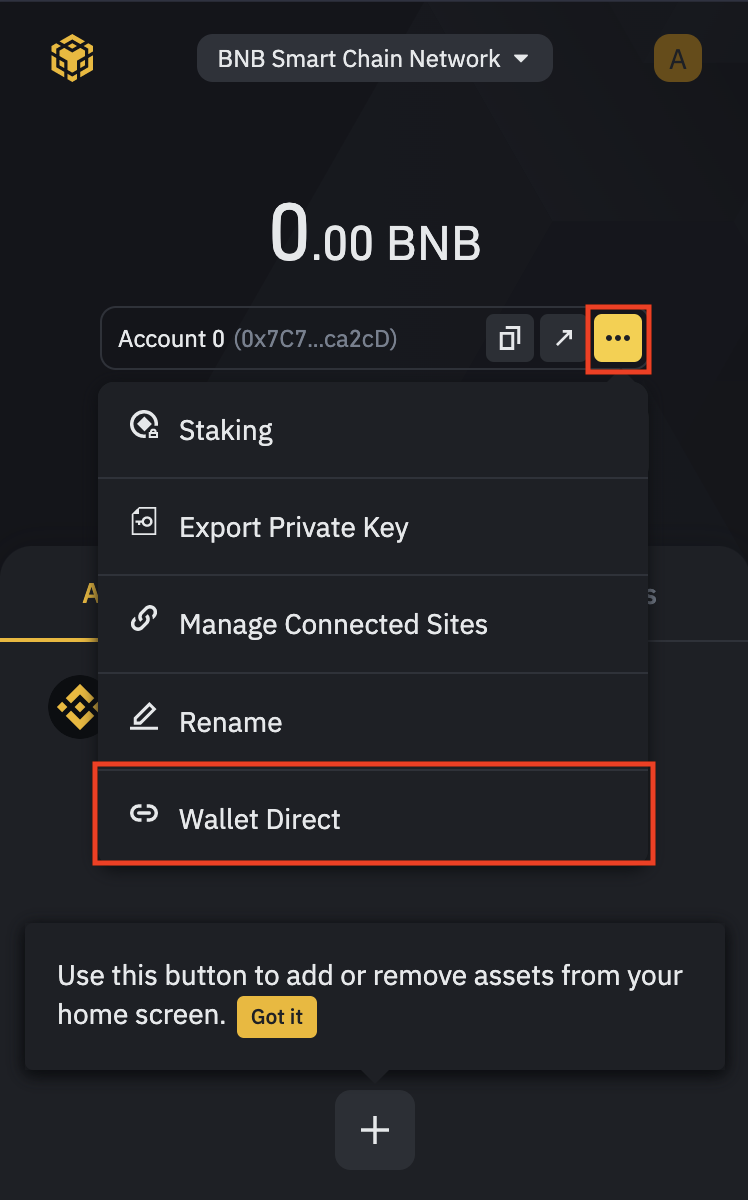Expand the network dropdown chevron
This screenshot has width=748, height=1200.
tap(521, 58)
